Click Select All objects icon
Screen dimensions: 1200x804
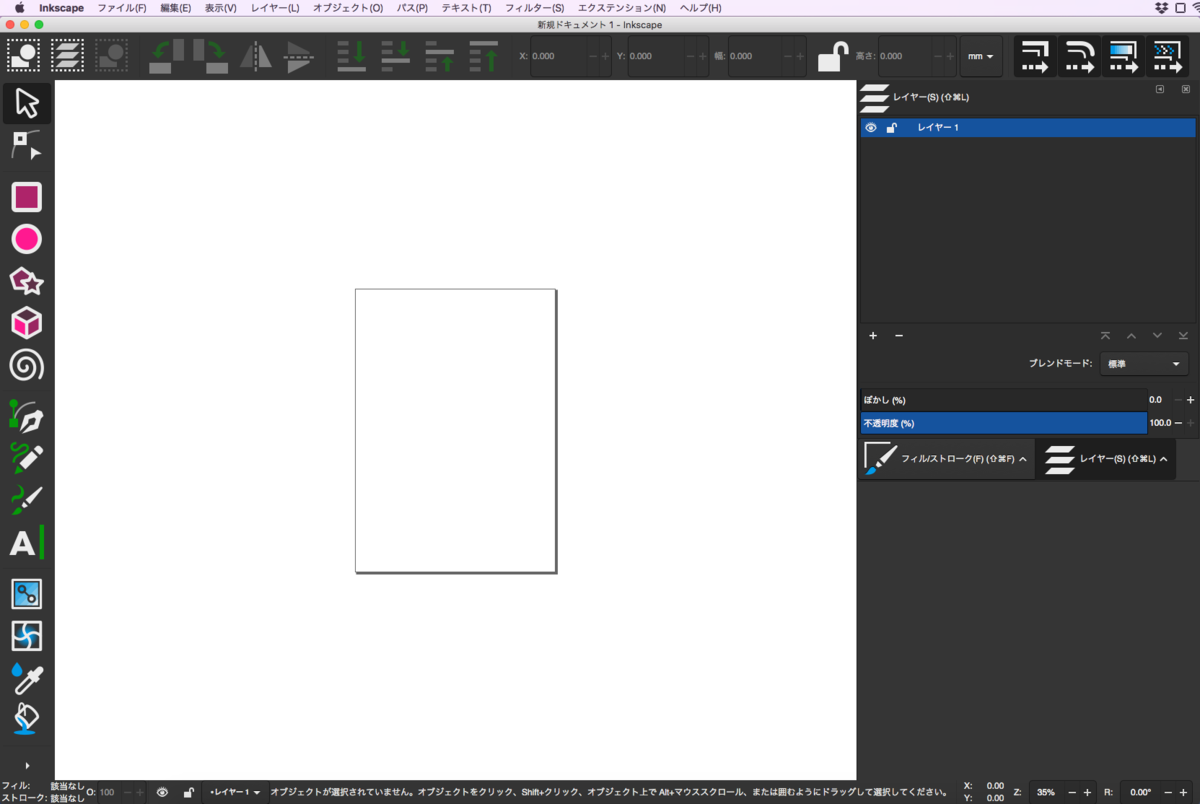tap(23, 56)
